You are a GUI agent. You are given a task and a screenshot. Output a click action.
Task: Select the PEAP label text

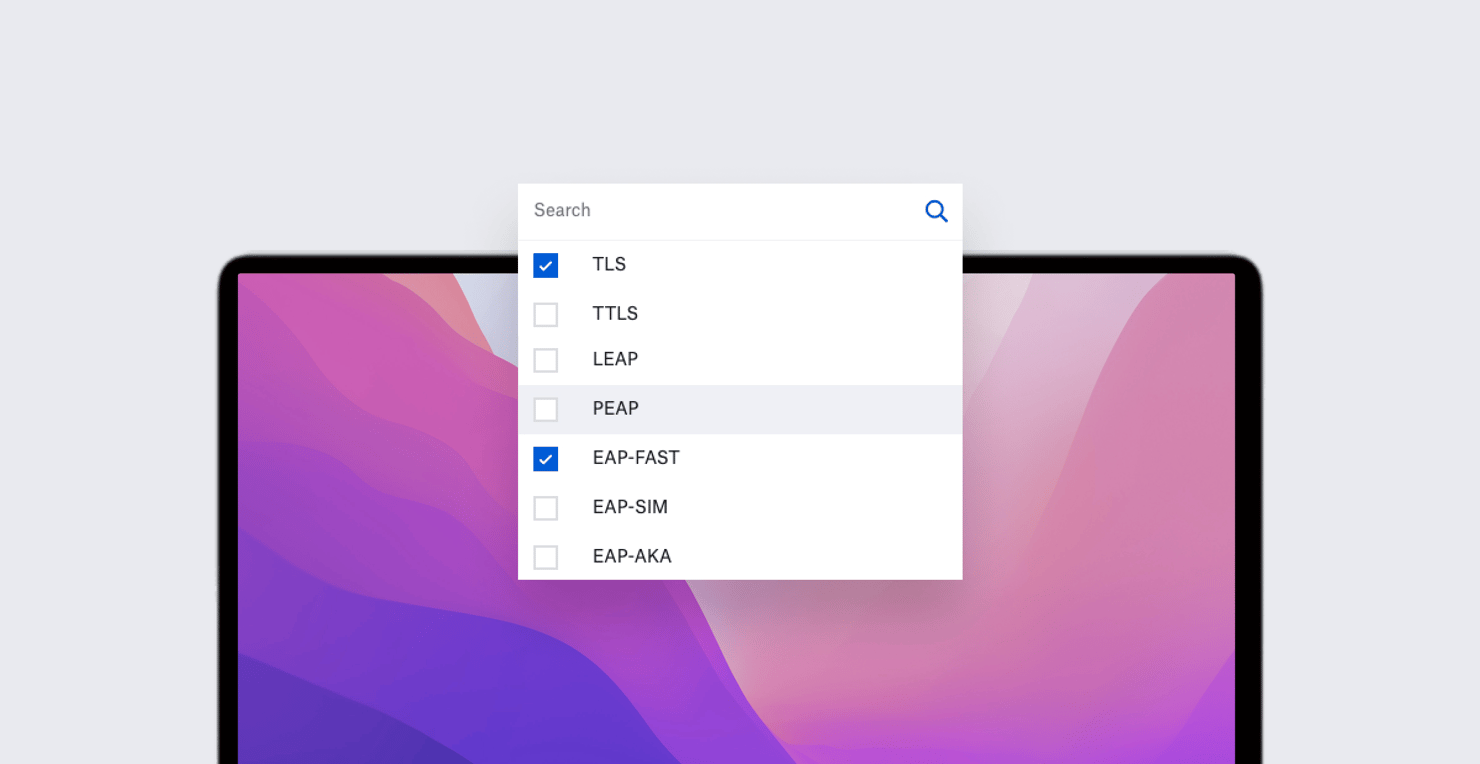pyautogui.click(x=615, y=409)
